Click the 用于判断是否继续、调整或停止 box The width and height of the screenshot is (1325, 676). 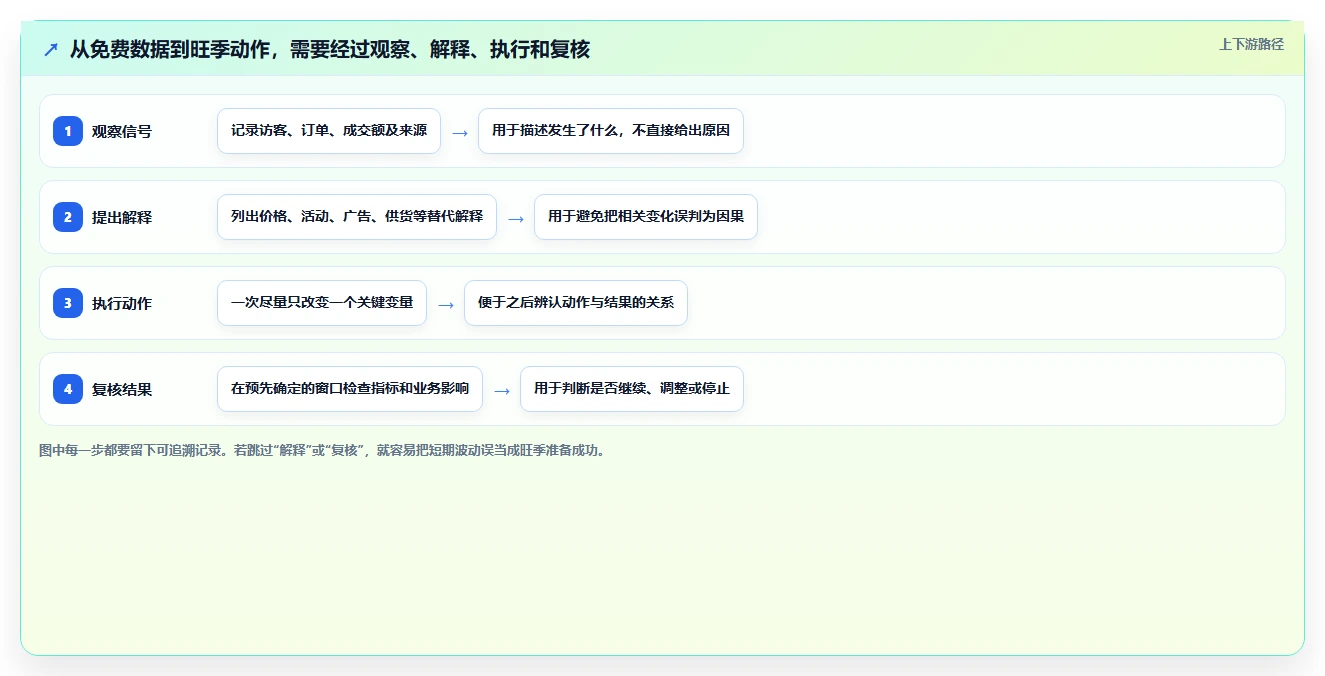[632, 389]
